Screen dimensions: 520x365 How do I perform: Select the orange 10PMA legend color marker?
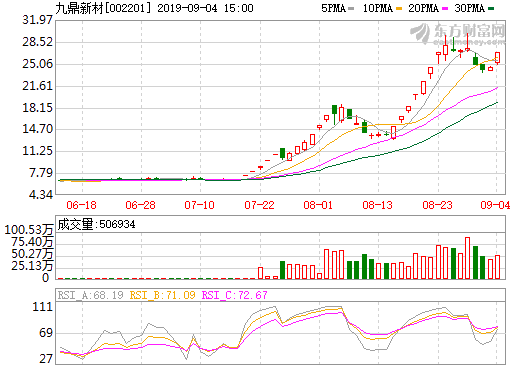(399, 9)
